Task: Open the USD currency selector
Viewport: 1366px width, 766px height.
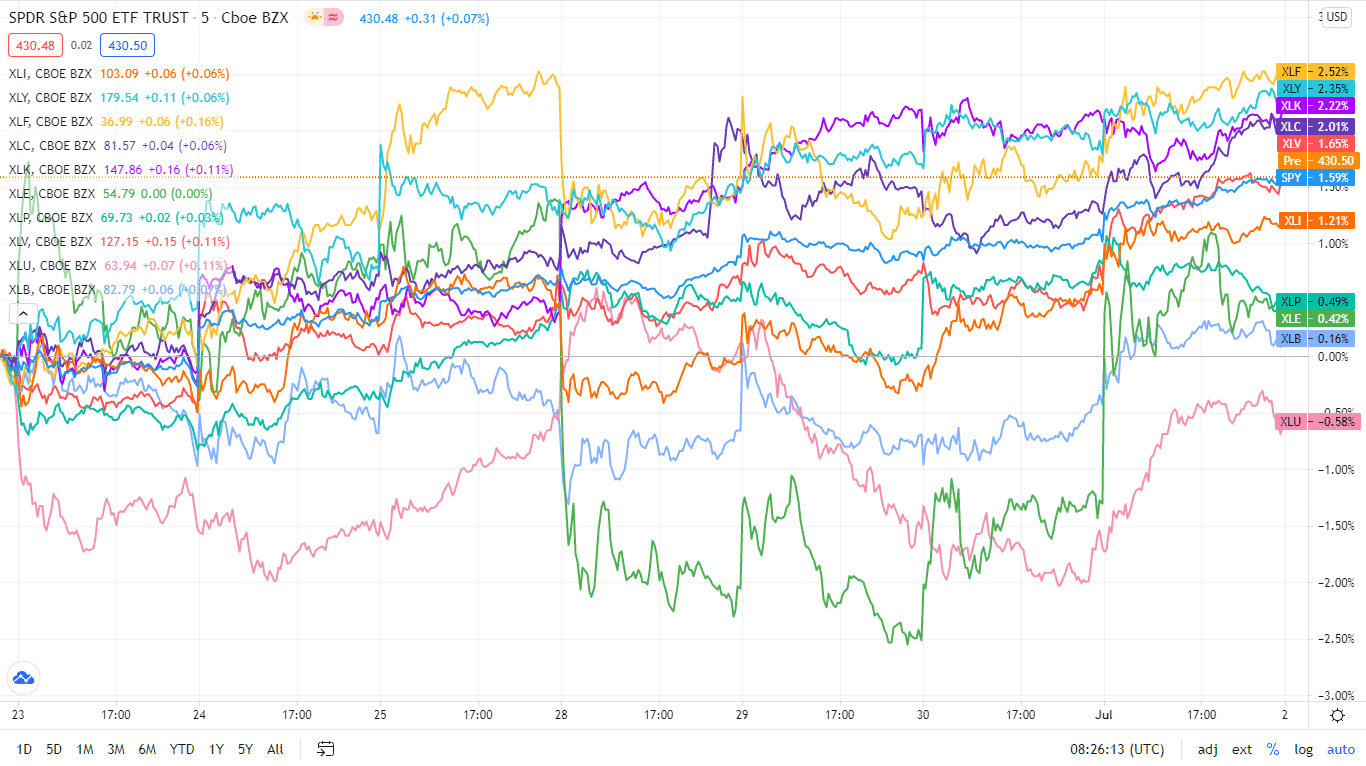Action: 1337,17
